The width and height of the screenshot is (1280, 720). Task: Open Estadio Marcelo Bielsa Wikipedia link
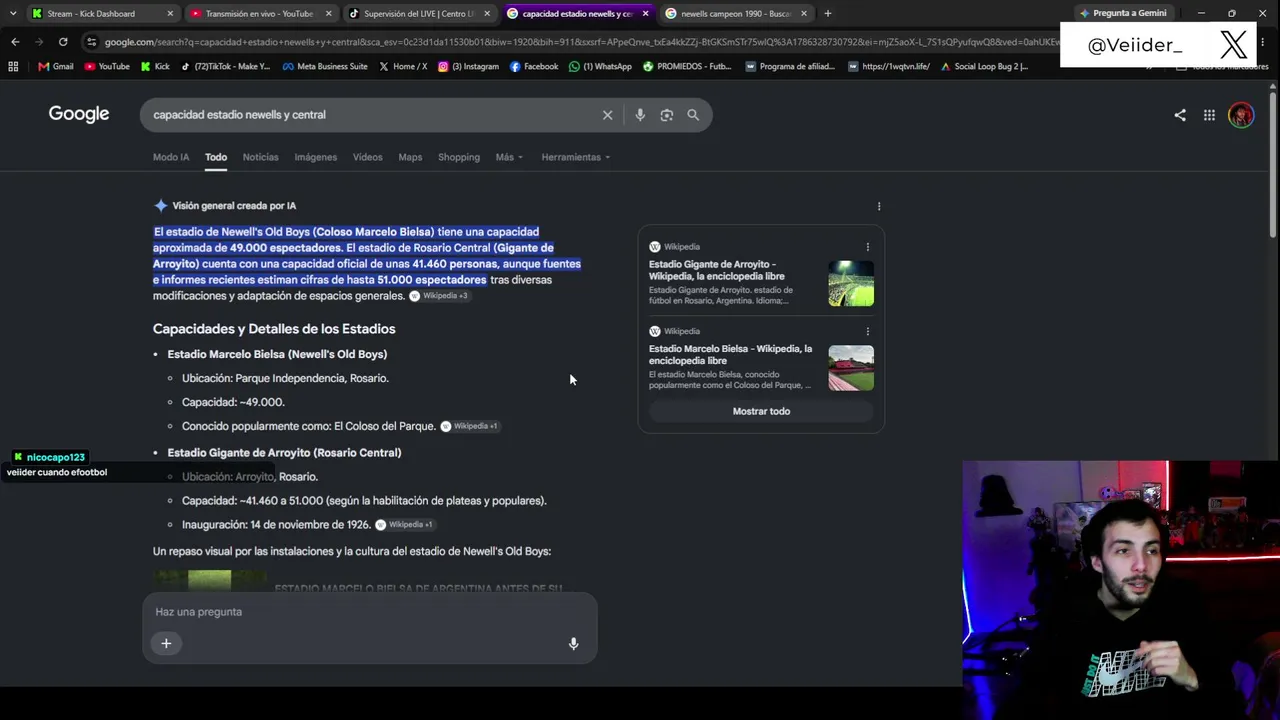click(x=730, y=354)
